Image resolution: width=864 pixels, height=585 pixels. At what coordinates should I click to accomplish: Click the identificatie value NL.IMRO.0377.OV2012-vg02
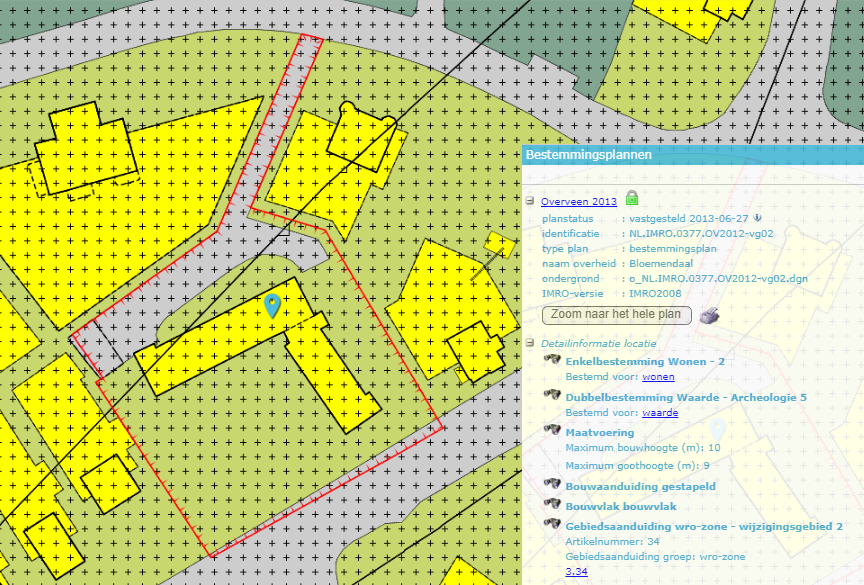click(x=701, y=234)
